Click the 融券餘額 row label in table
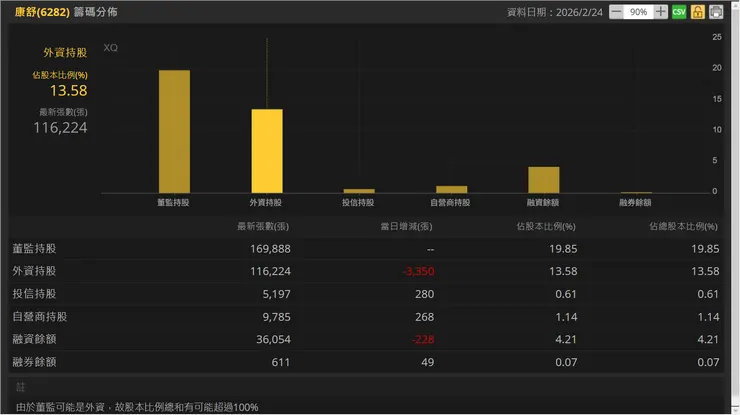The width and height of the screenshot is (740, 415). coord(34,362)
